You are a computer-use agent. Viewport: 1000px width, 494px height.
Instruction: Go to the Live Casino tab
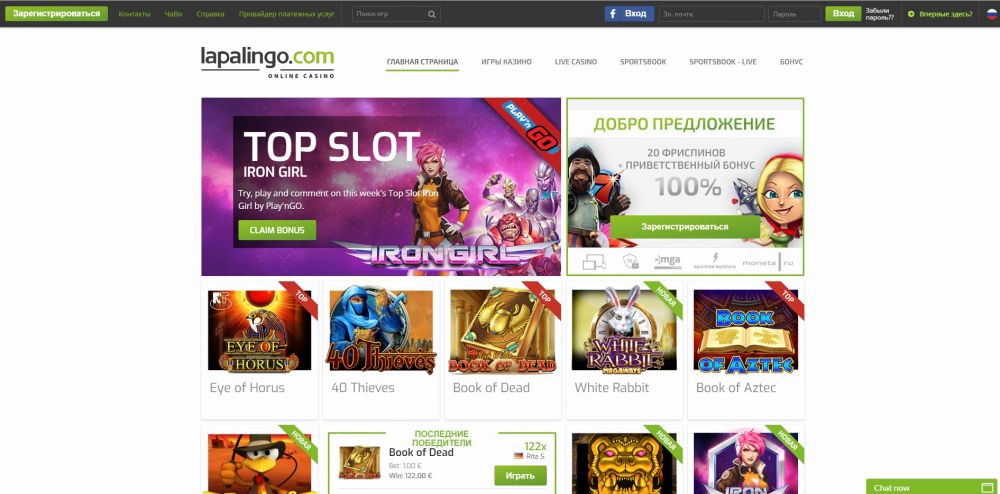575,62
